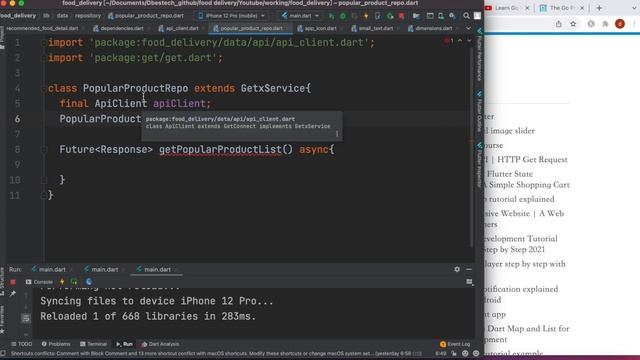Click the red Stop icon in IDE toolbar

click(402, 16)
